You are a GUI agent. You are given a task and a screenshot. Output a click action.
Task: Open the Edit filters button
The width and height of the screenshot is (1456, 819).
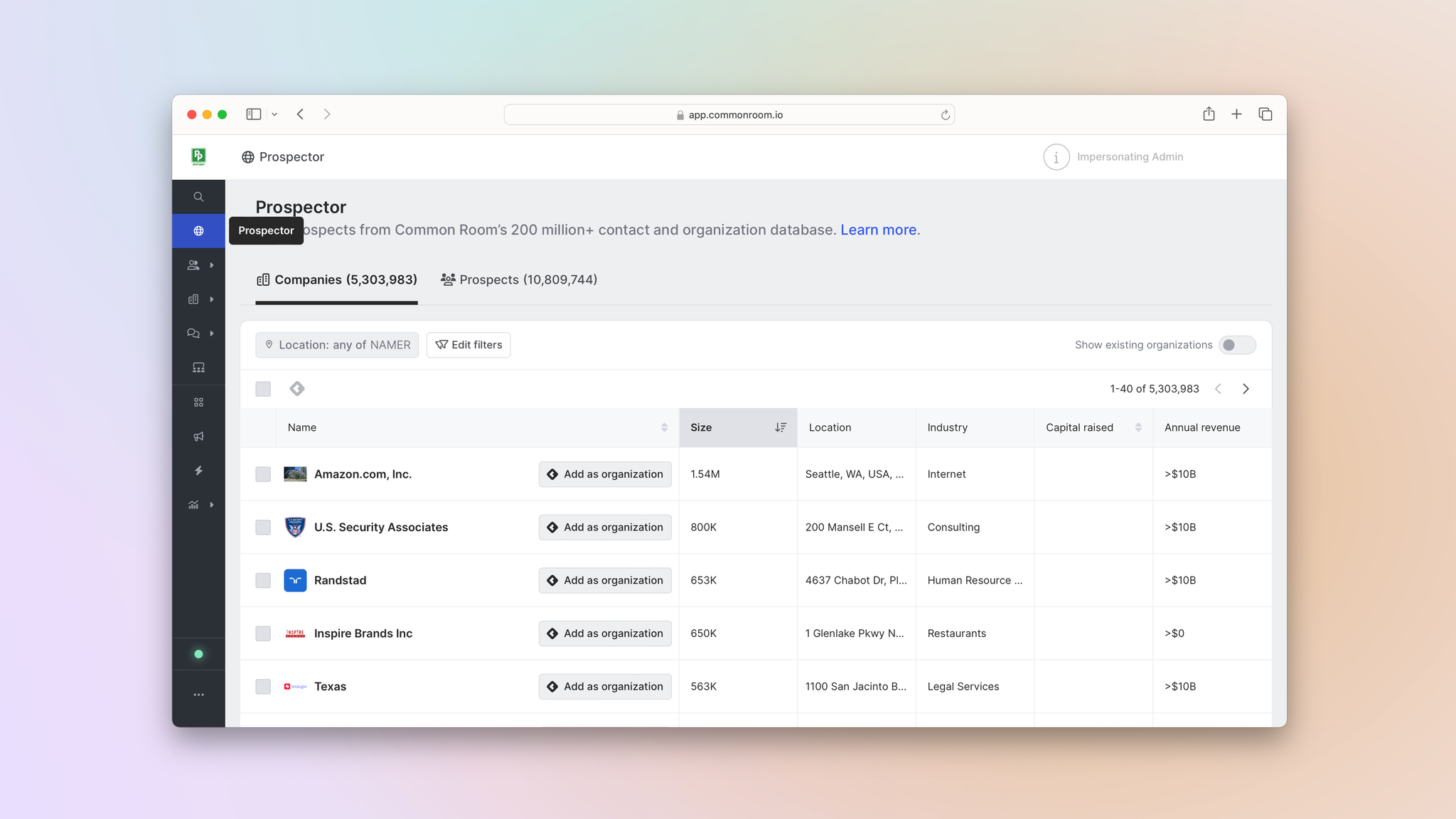[469, 345]
